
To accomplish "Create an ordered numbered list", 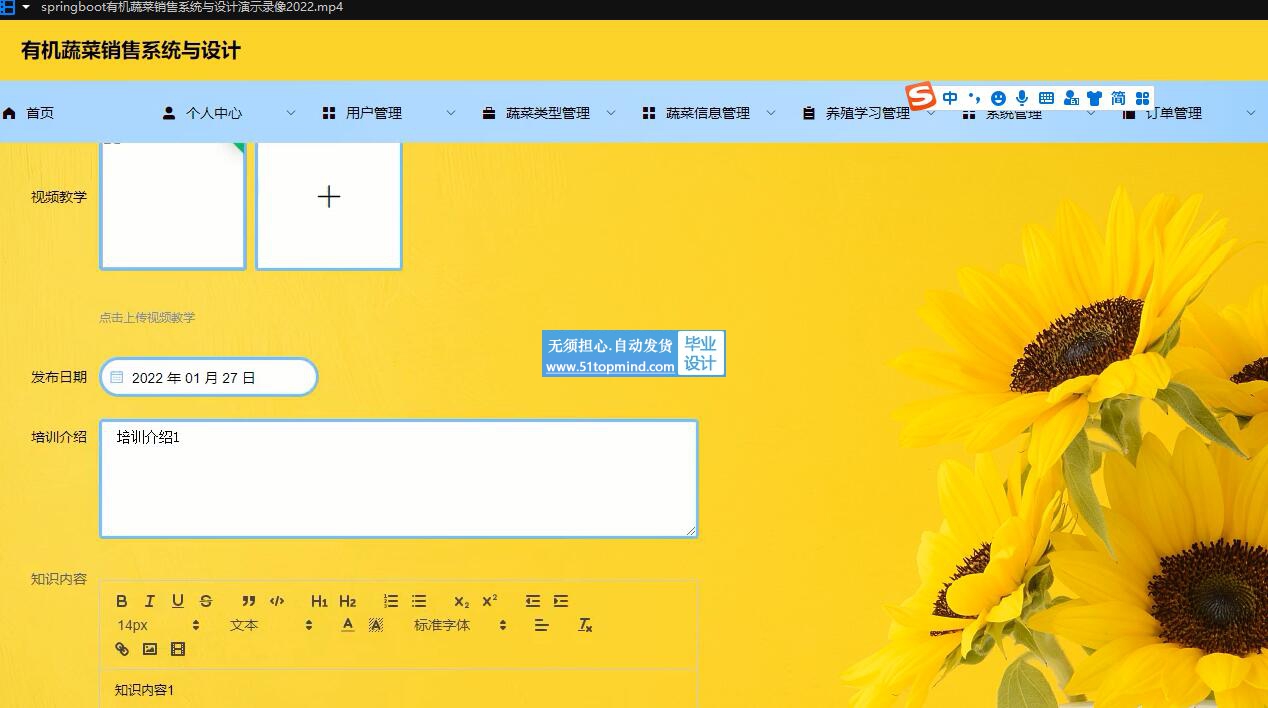I will pyautogui.click(x=391, y=601).
